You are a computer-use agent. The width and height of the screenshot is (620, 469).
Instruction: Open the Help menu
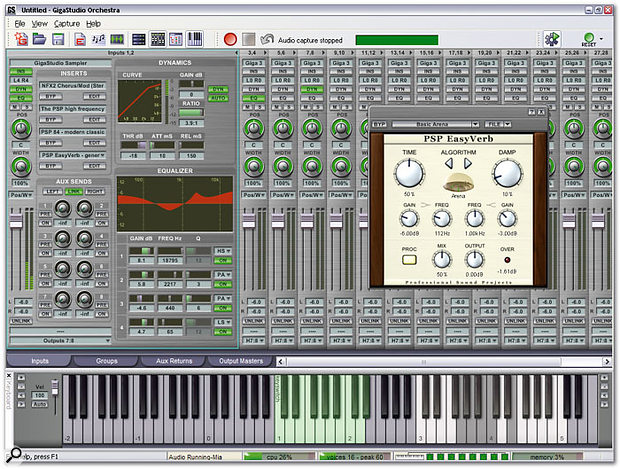(93, 24)
